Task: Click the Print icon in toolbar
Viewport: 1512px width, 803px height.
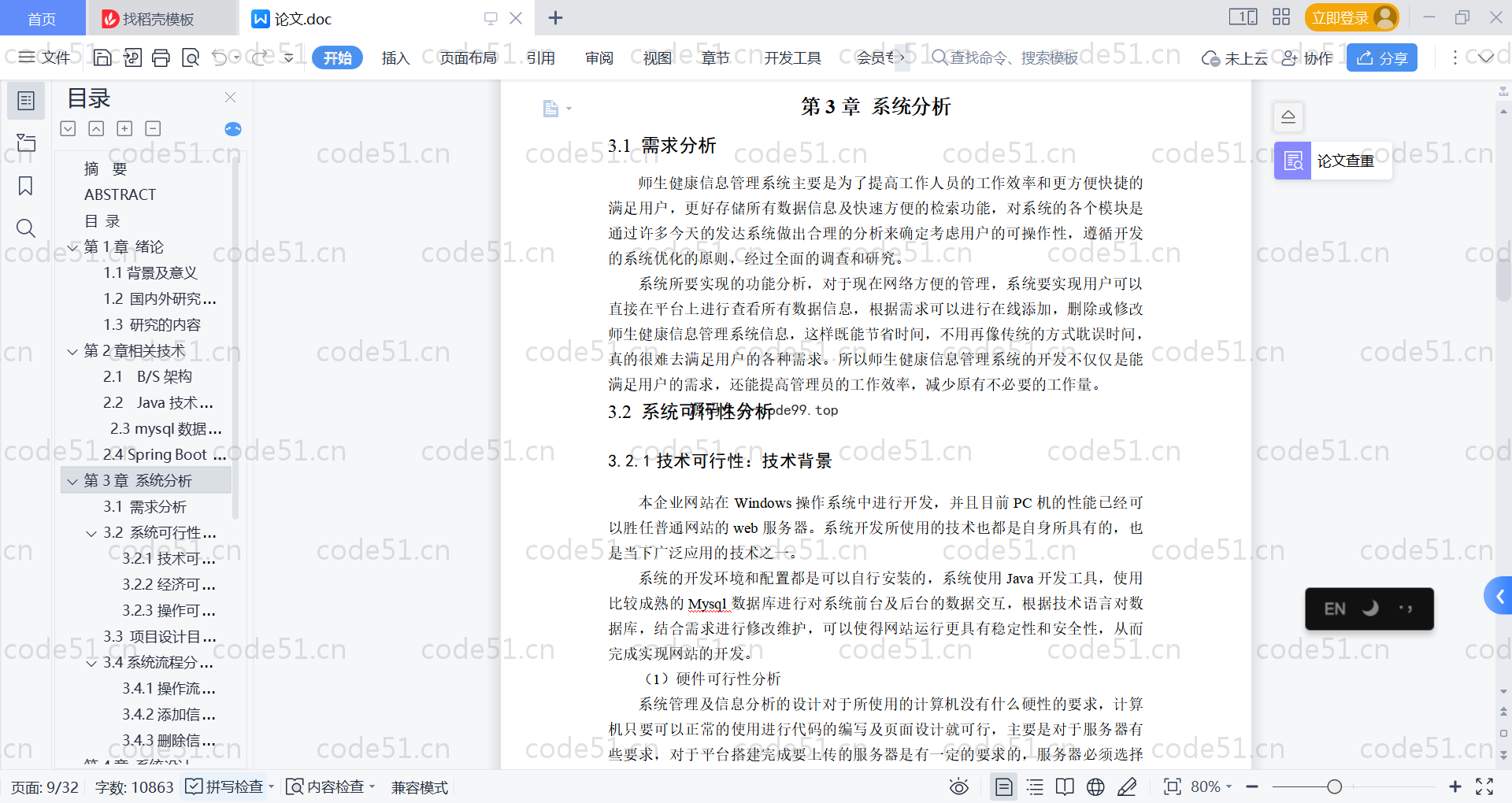Action: 161,57
